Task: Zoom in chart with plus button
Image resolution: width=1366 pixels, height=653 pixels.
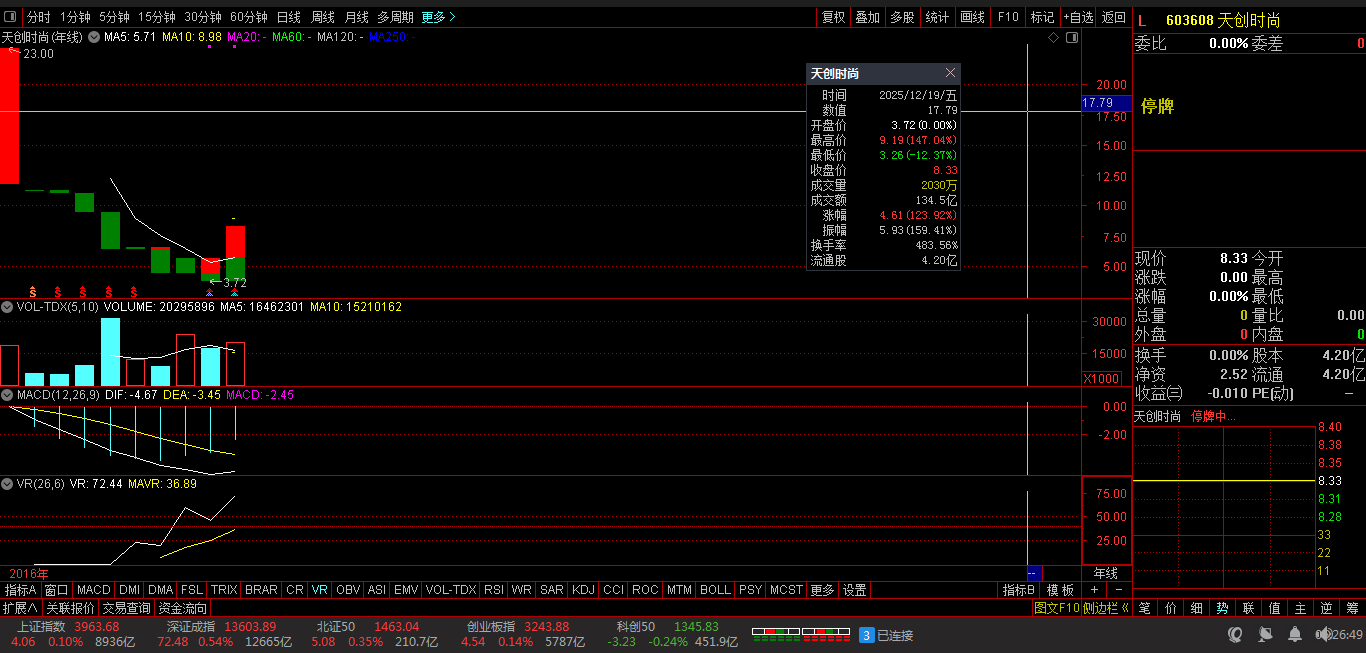Action: [1094, 590]
